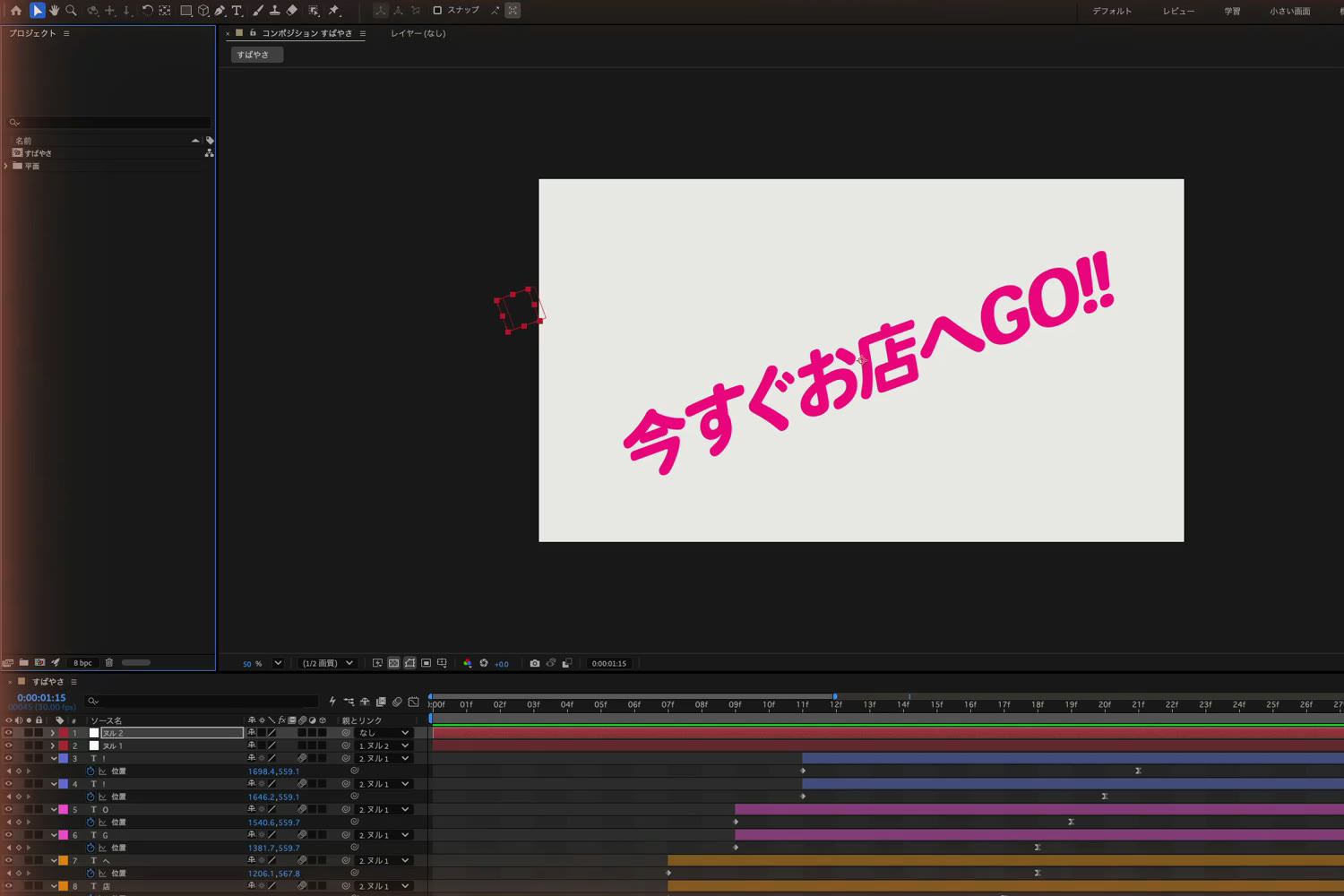
Task: Click the red label swatch of ヌル 2
Action: pyautogui.click(x=64, y=733)
